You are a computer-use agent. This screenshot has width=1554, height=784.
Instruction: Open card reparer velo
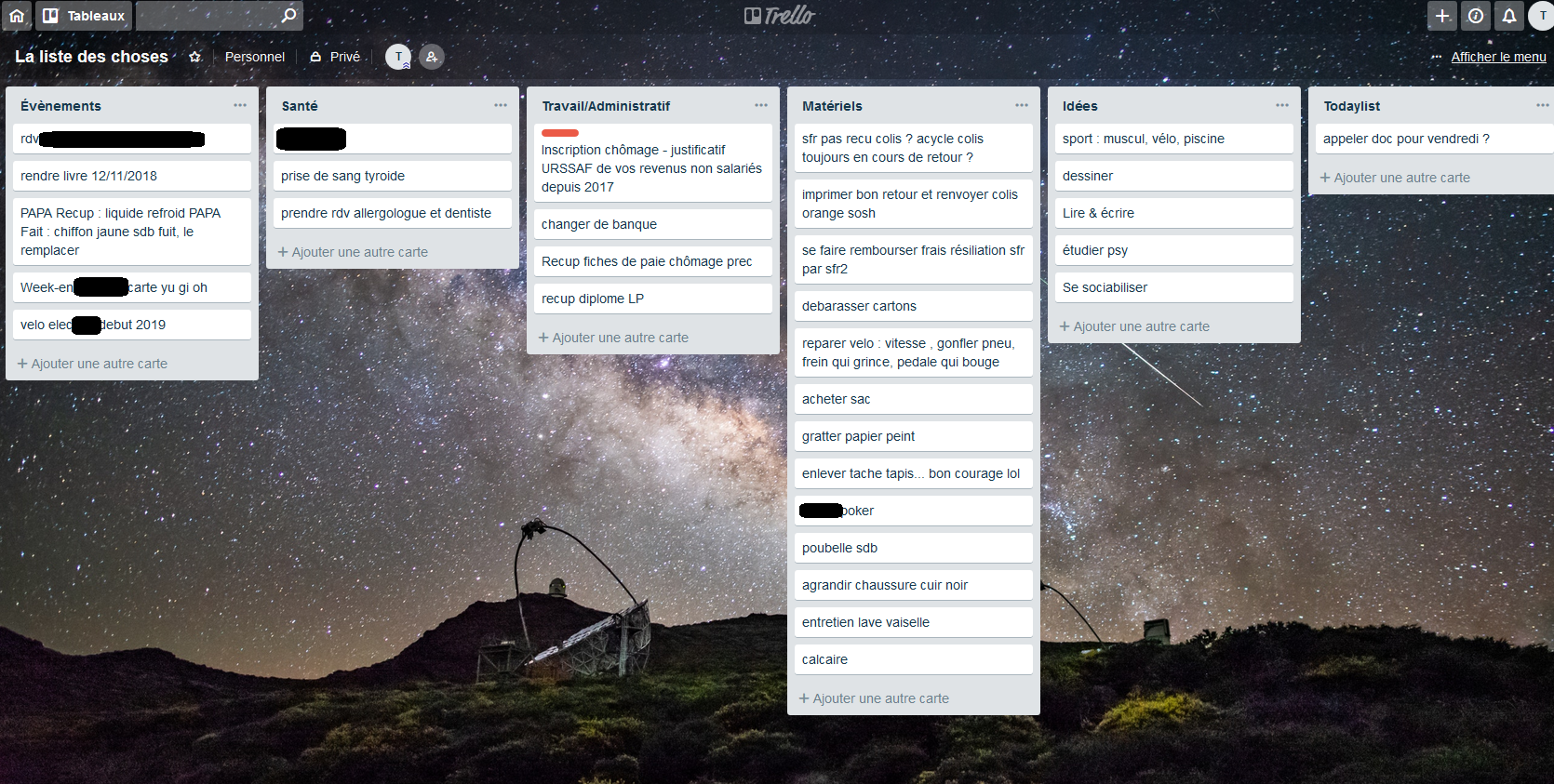click(914, 352)
